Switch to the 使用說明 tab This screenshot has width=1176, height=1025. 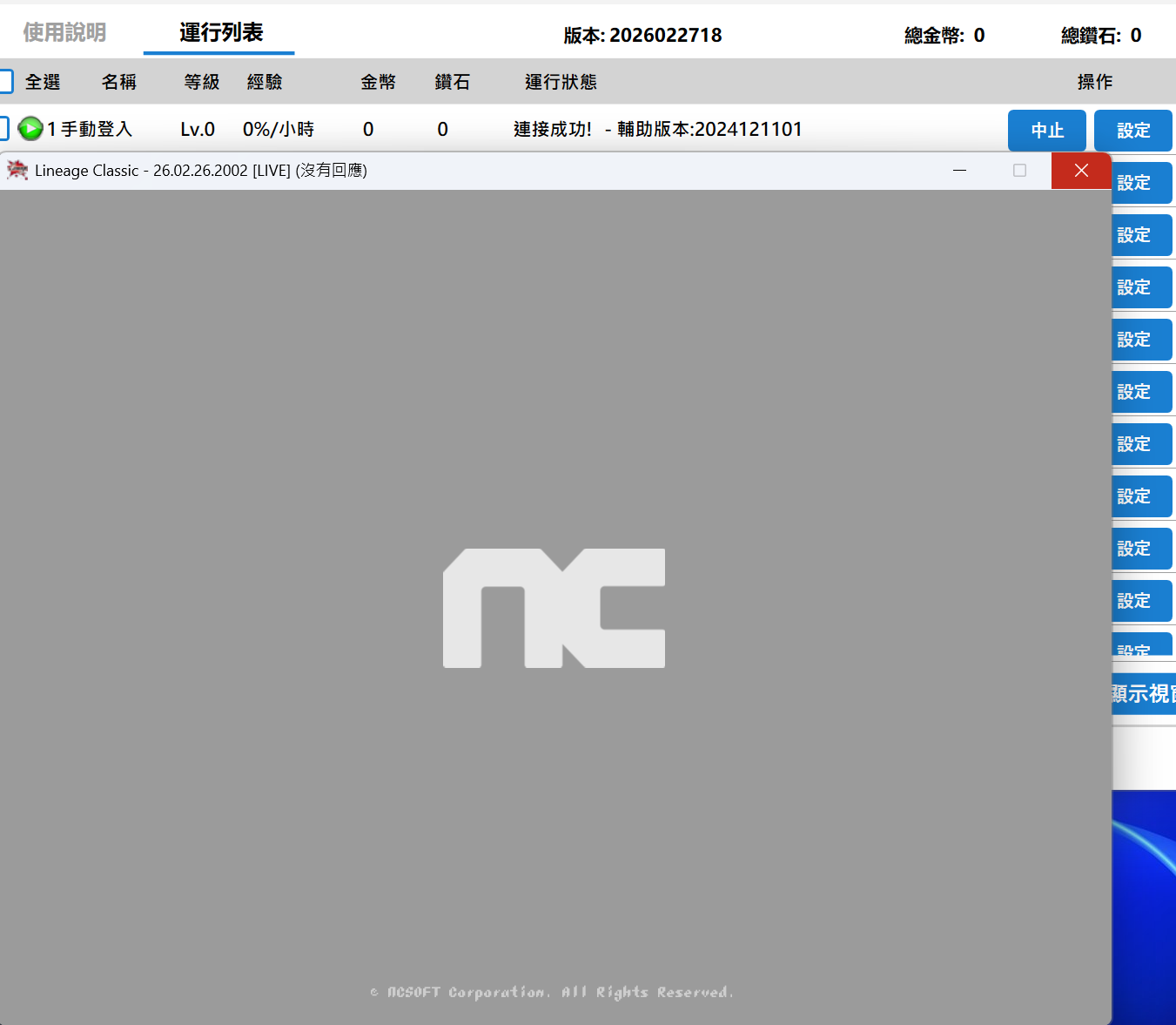(64, 33)
